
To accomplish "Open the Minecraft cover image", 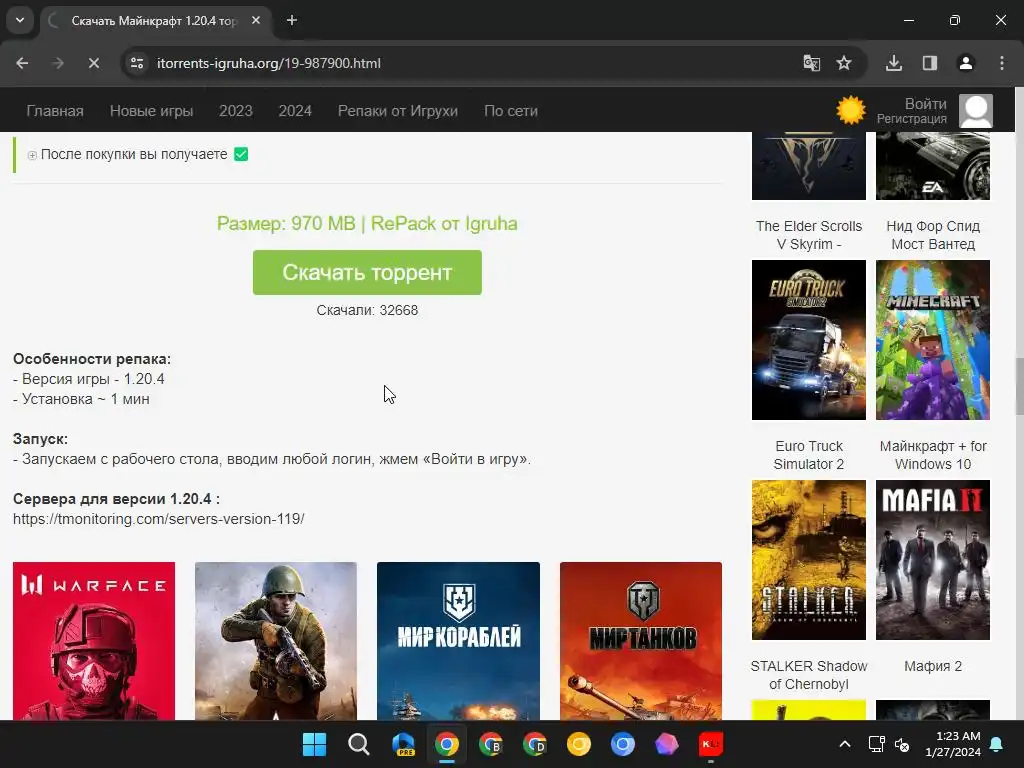I will (x=933, y=340).
